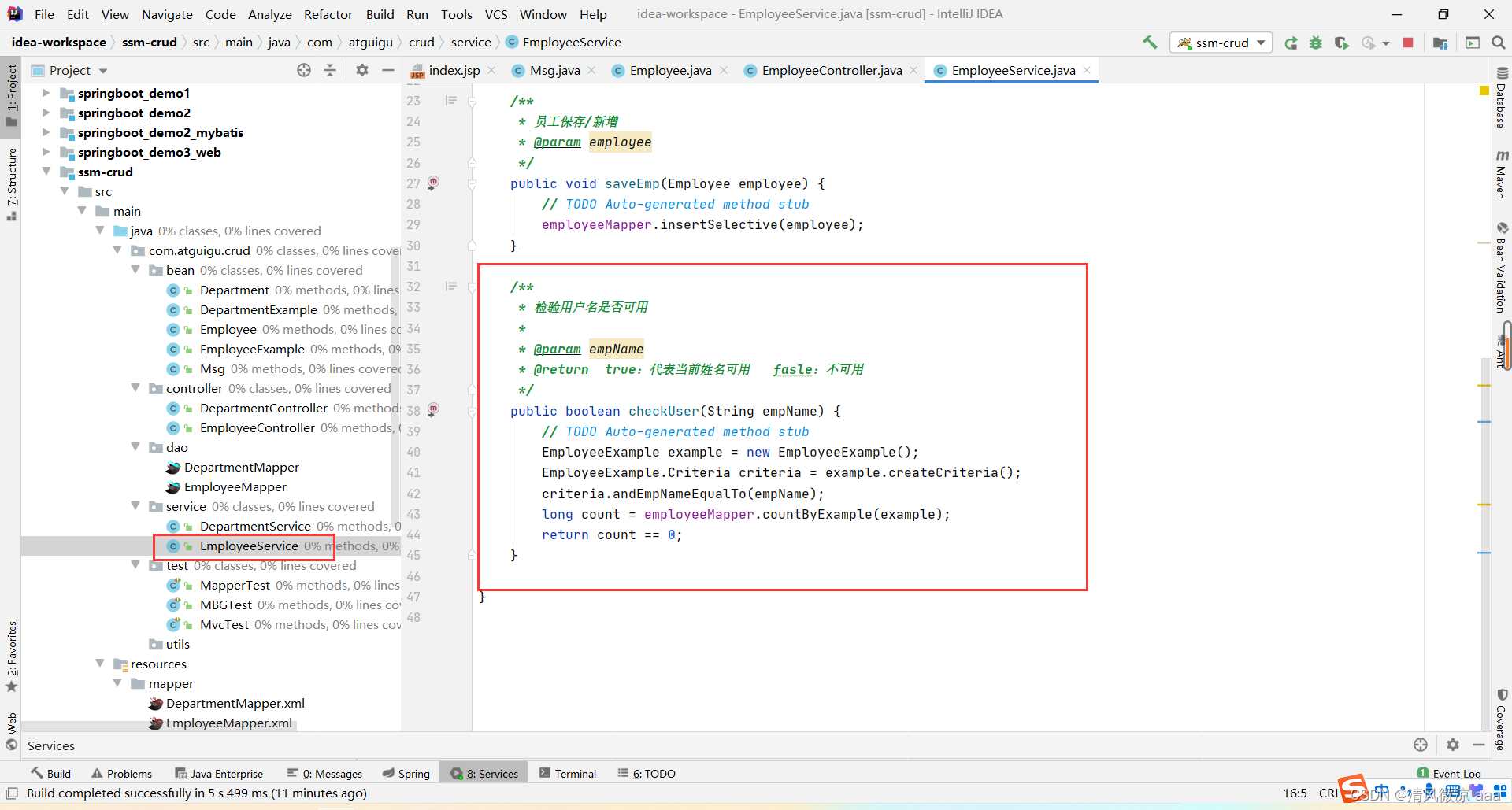Screen dimensions: 1512x810
Task: Click the line 38 method gutter icon
Action: coord(433,409)
